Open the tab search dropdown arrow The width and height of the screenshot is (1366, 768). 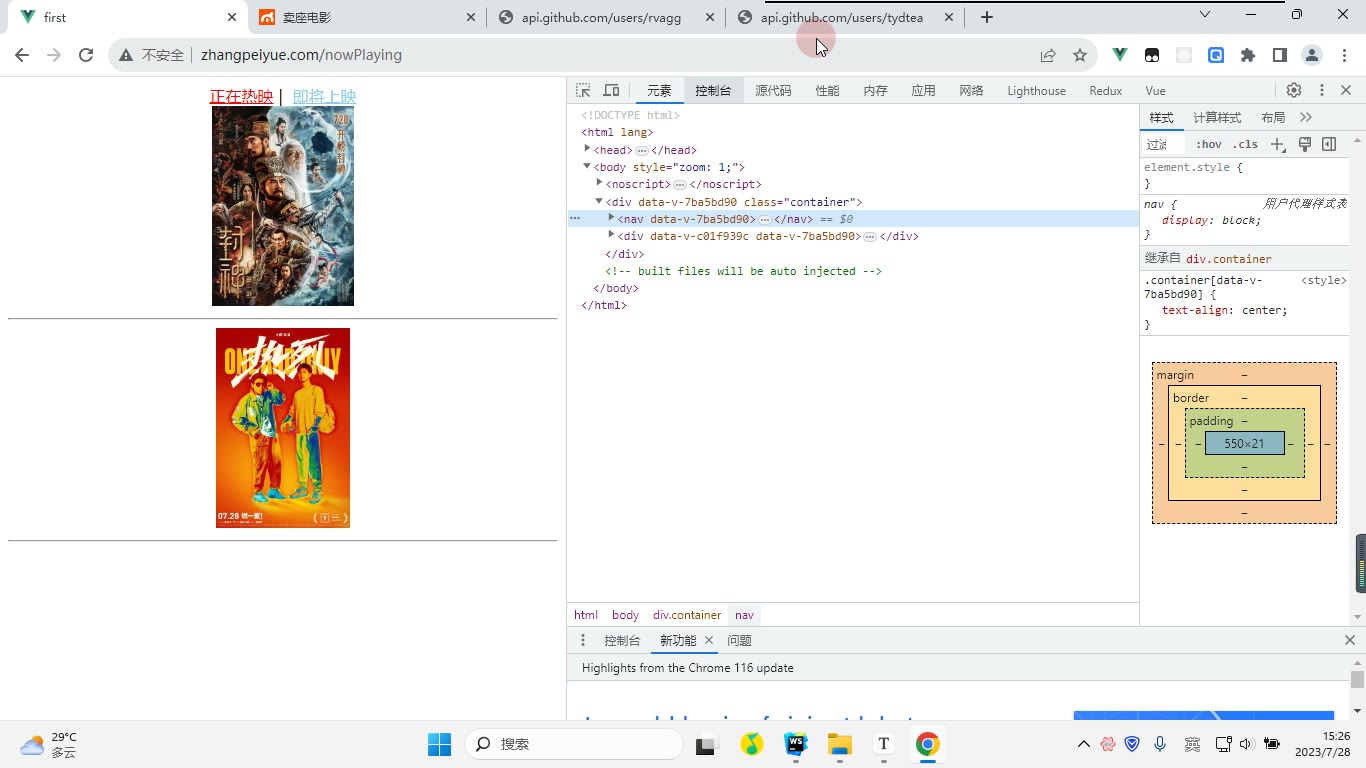1205,15
